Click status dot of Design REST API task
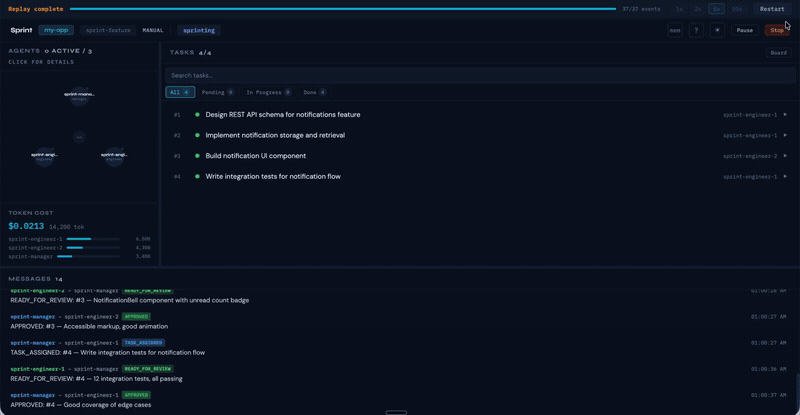The width and height of the screenshot is (800, 415). pyautogui.click(x=197, y=115)
